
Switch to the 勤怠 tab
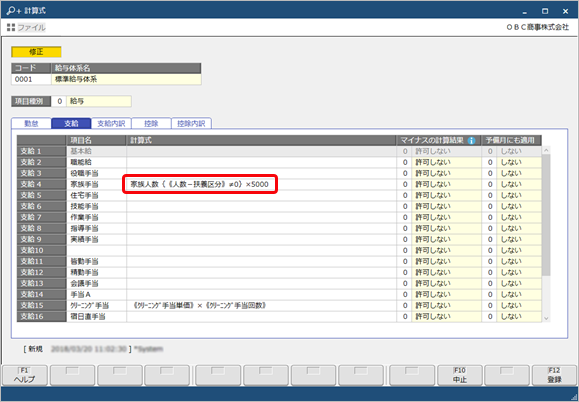coord(31,124)
